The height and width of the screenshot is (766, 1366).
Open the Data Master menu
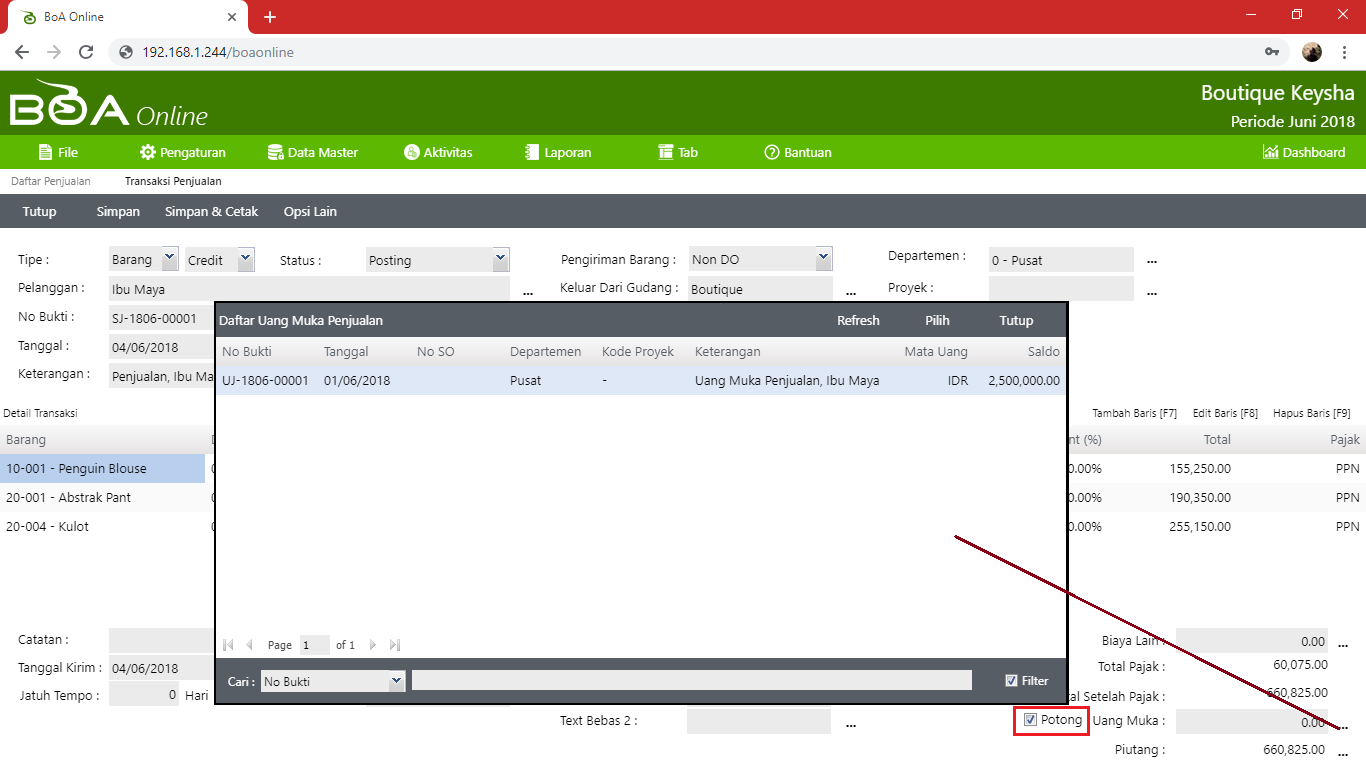312,152
